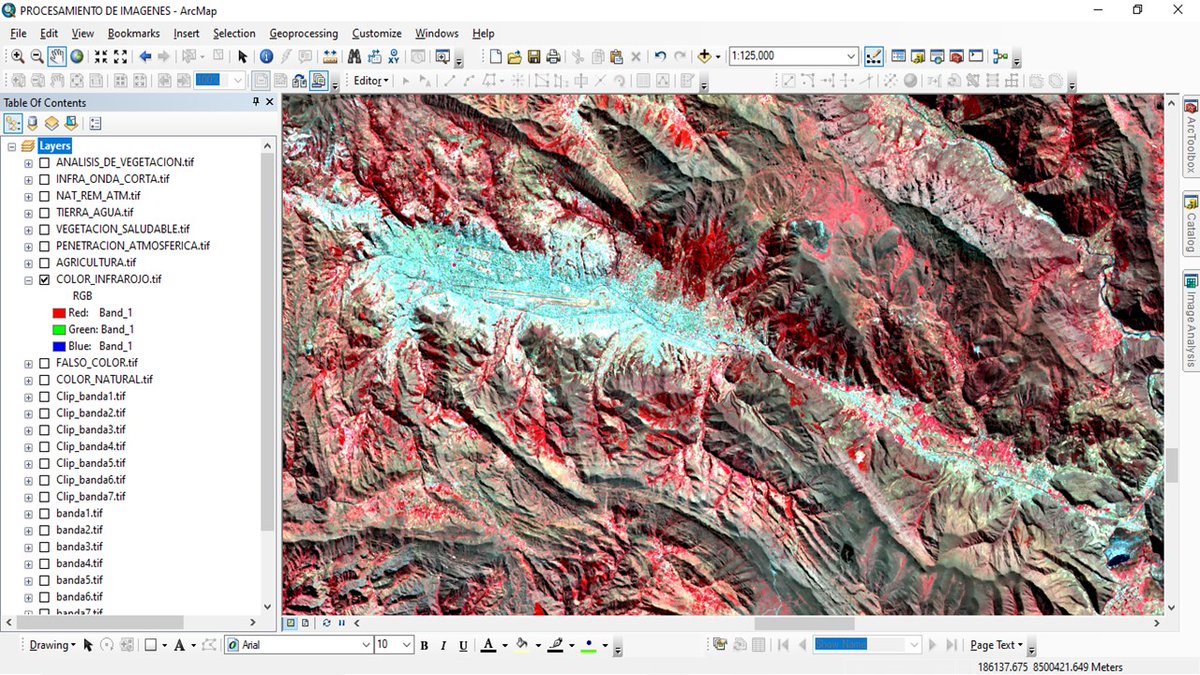Open an existing map document

(x=514, y=56)
